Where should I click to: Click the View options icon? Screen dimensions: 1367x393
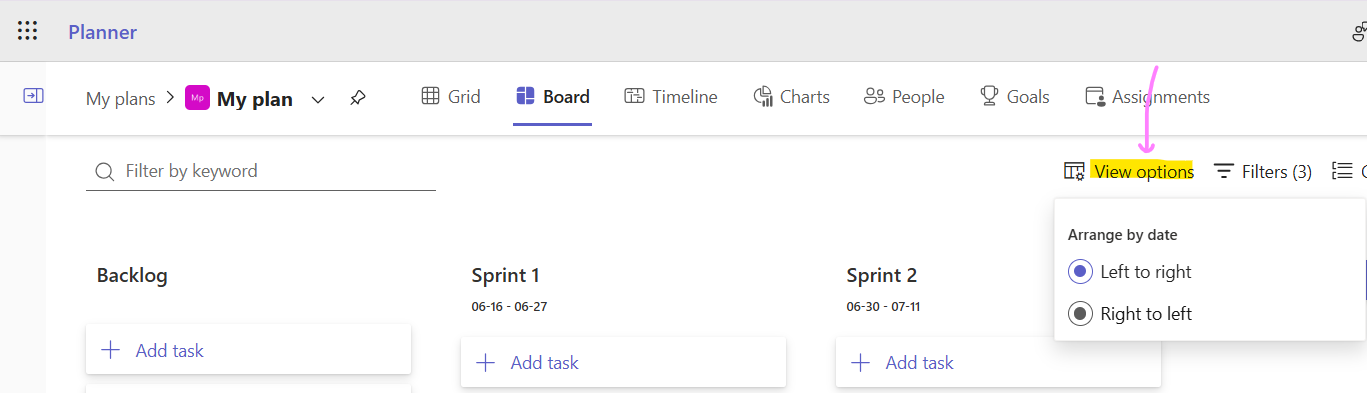[1074, 172]
